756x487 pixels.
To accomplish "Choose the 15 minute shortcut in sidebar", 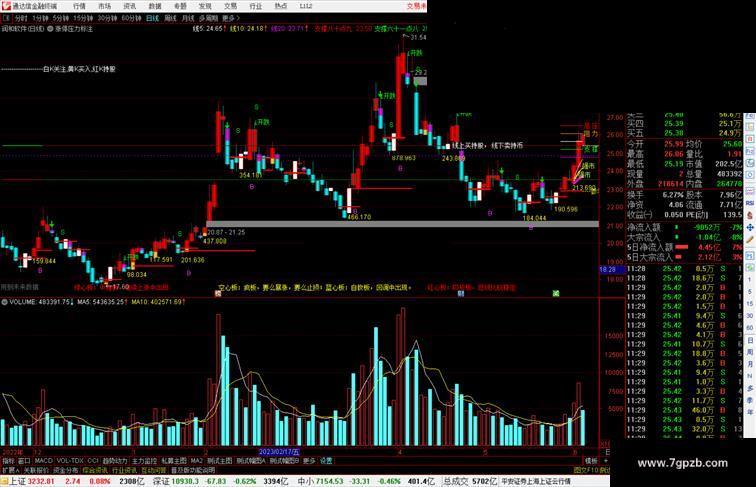I will (x=750, y=304).
